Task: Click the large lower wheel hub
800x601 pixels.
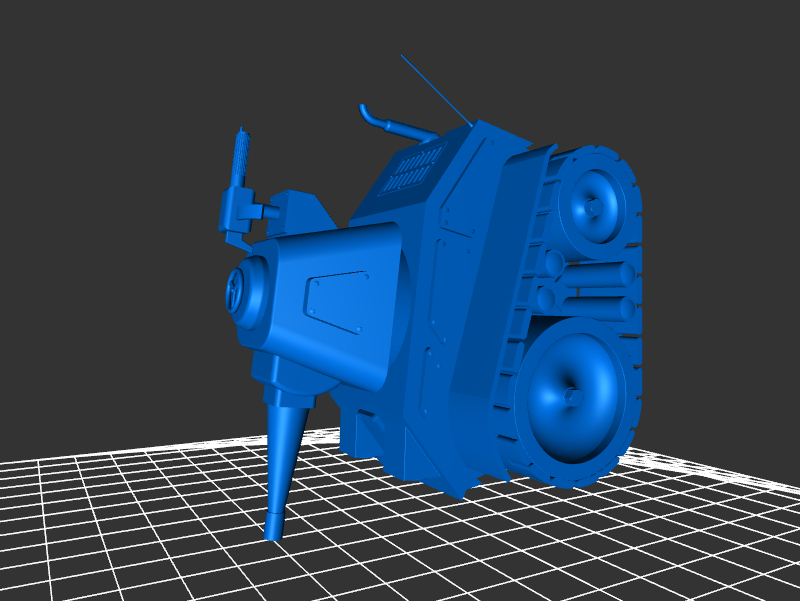Action: (573, 396)
